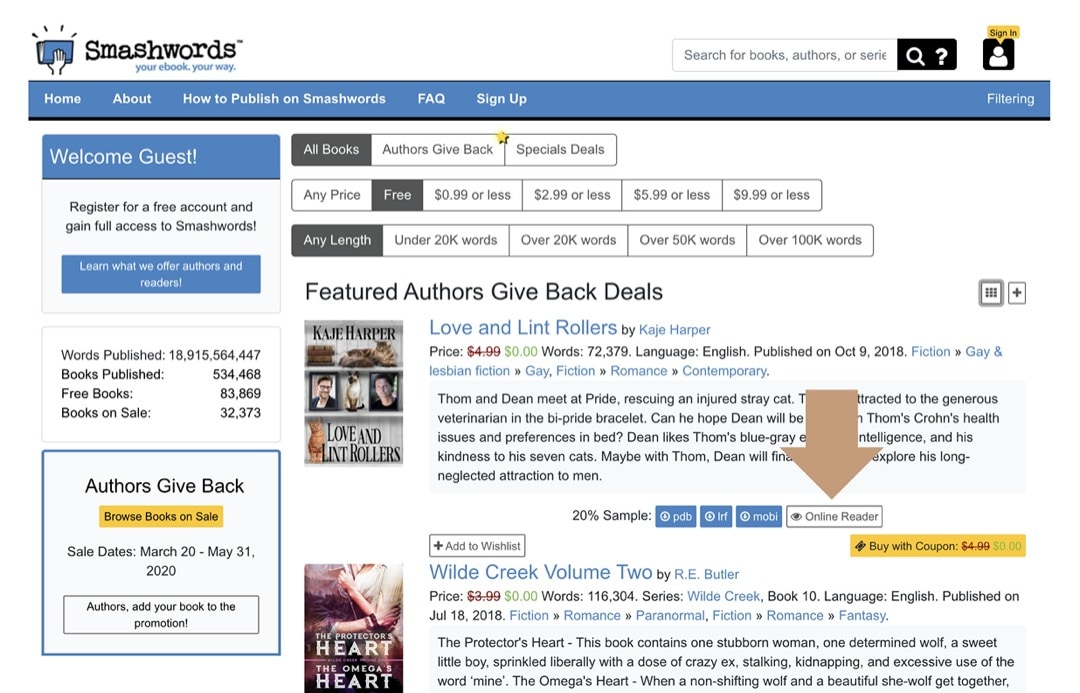Toggle the Over 20K words length filter
1080x693 pixels.
[x=567, y=240]
